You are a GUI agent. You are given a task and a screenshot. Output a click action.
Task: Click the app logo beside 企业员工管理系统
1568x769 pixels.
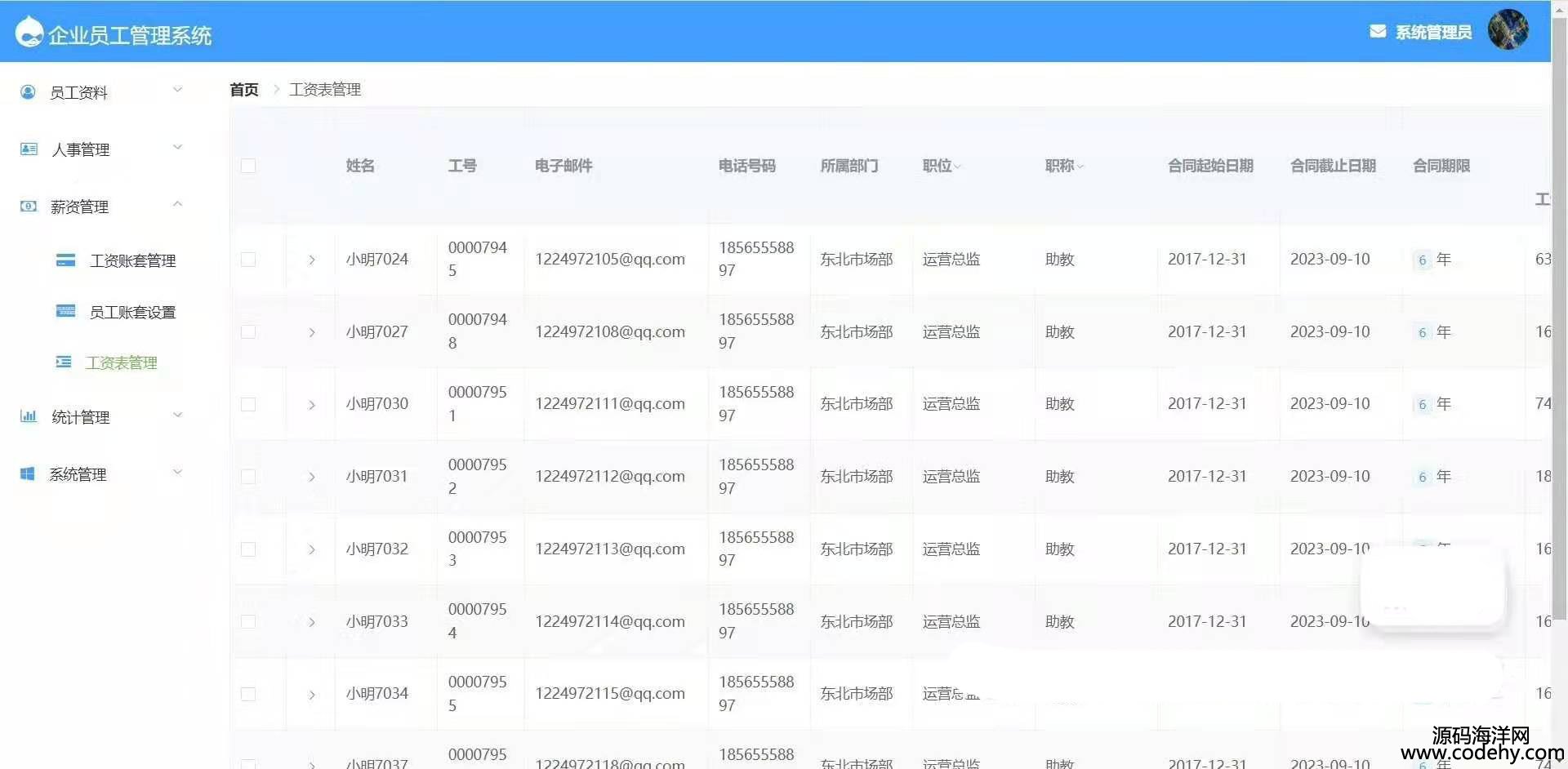(x=29, y=33)
